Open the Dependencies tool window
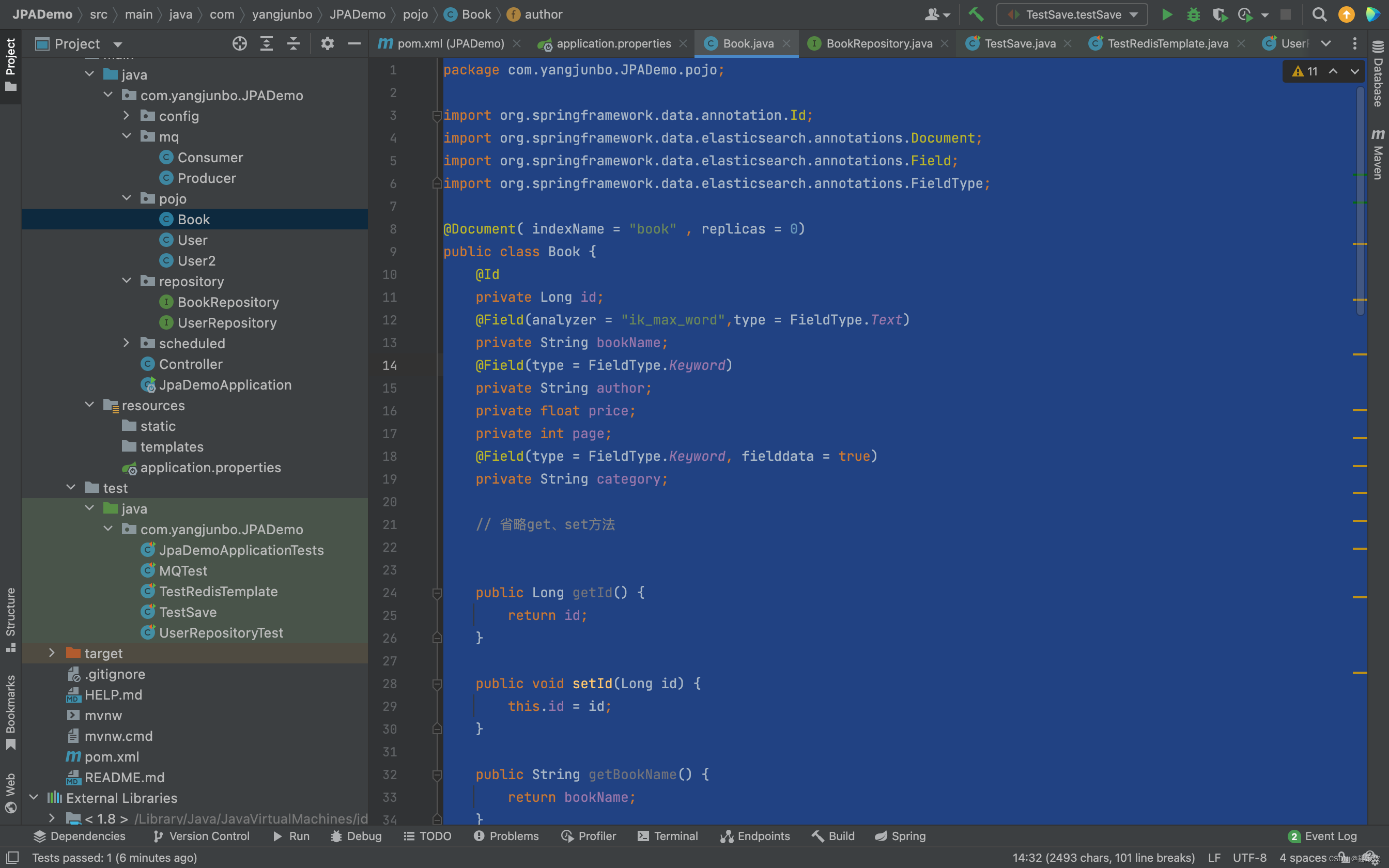The width and height of the screenshot is (1389, 868). point(79,836)
